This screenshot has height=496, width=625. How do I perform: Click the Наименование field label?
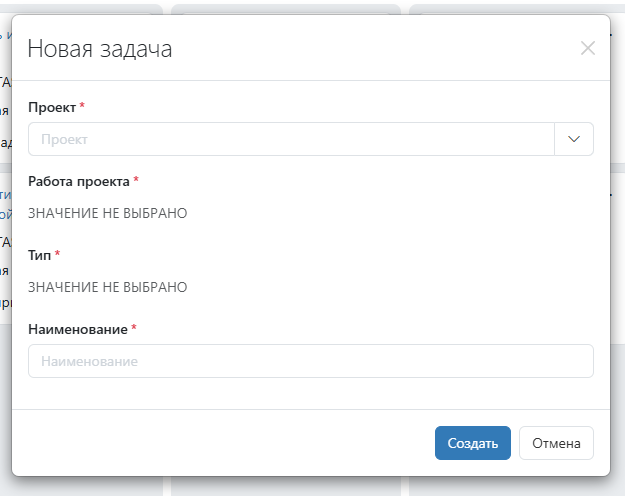(78, 329)
